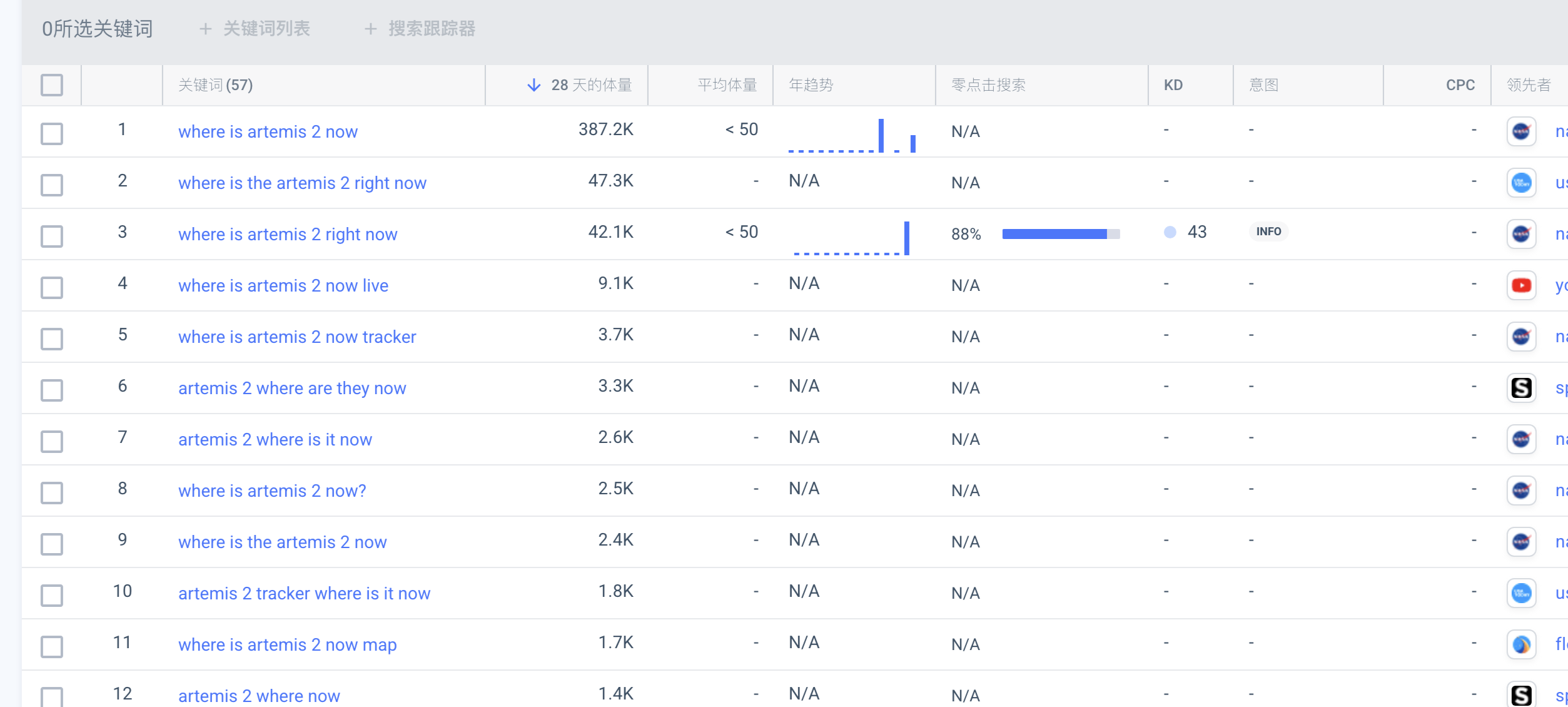Sort by KD column header
Screen dimensions: 1568x707
1173,85
